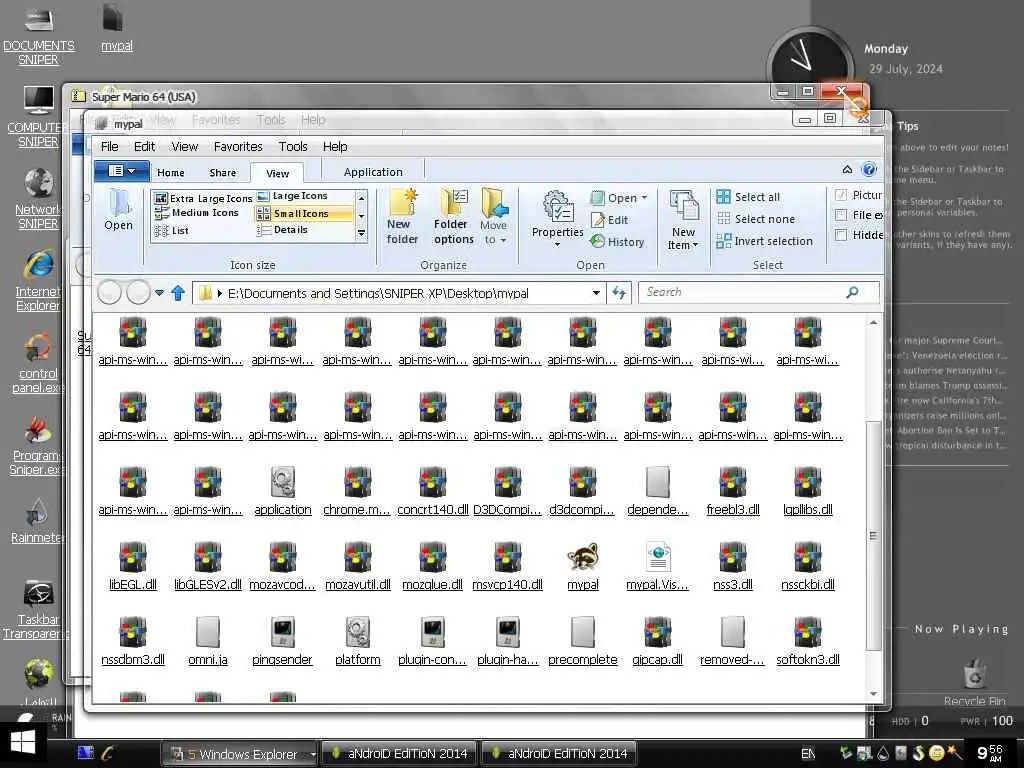Select freebl3.dll file
The image size is (1024, 768).
[x=733, y=490]
